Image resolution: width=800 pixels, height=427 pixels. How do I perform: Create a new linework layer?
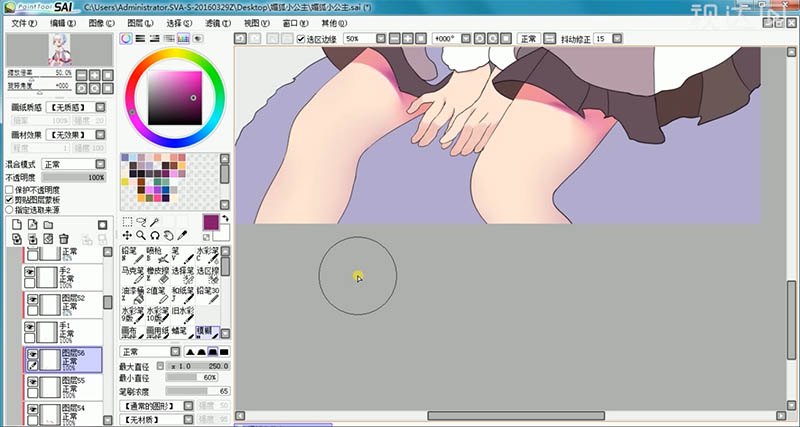[33, 225]
